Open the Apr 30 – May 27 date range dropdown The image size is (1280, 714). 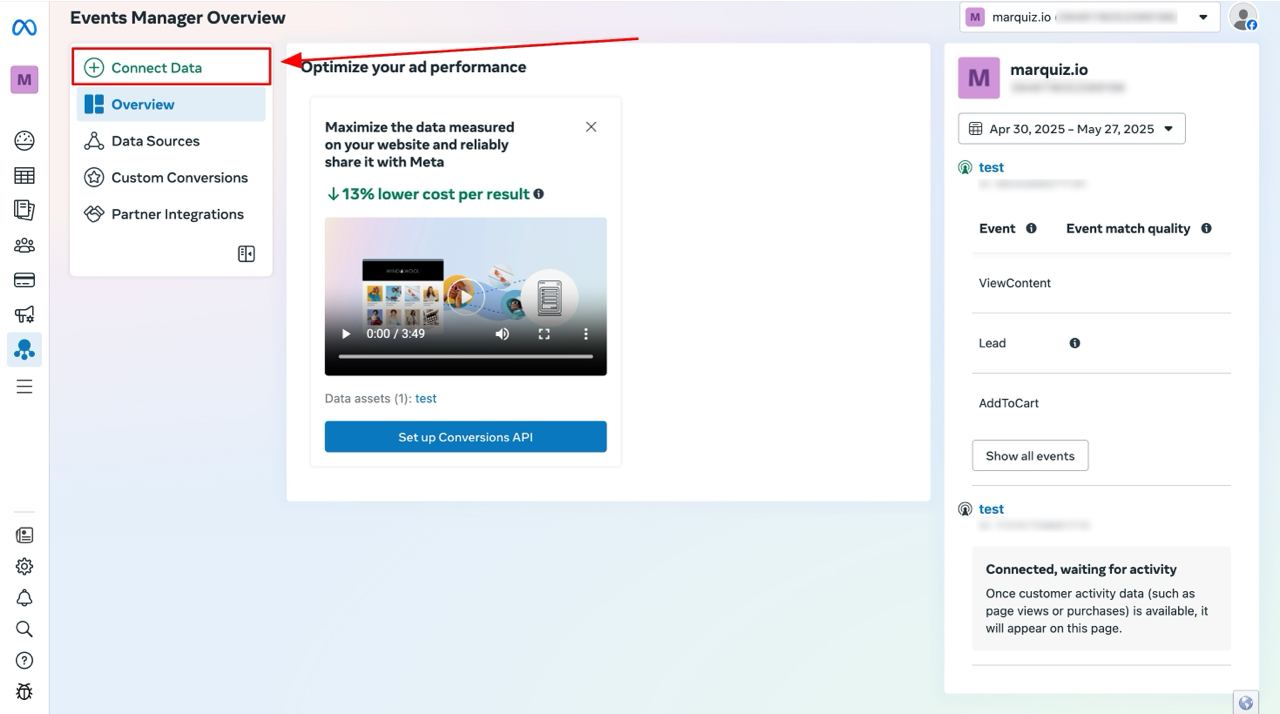[x=1071, y=129]
